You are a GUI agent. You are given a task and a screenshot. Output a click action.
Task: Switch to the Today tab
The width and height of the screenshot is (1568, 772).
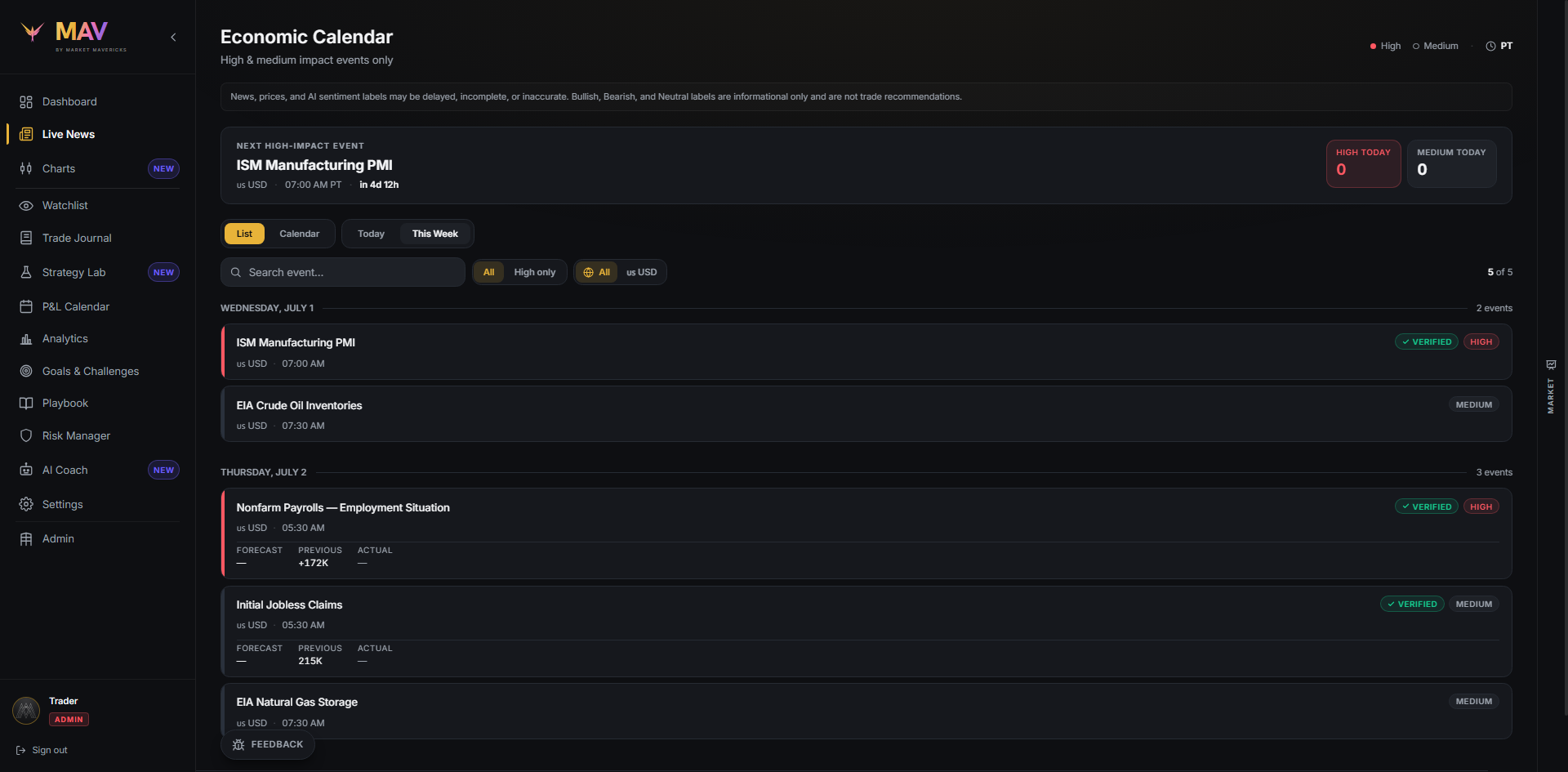(x=371, y=234)
